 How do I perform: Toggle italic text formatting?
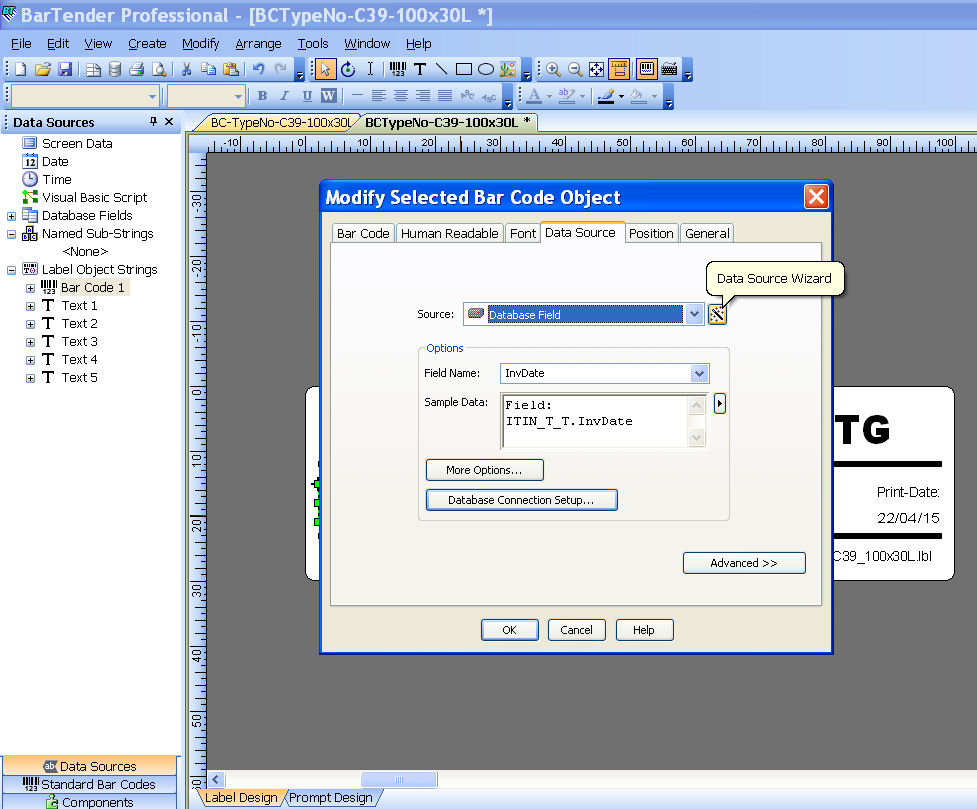pos(284,96)
